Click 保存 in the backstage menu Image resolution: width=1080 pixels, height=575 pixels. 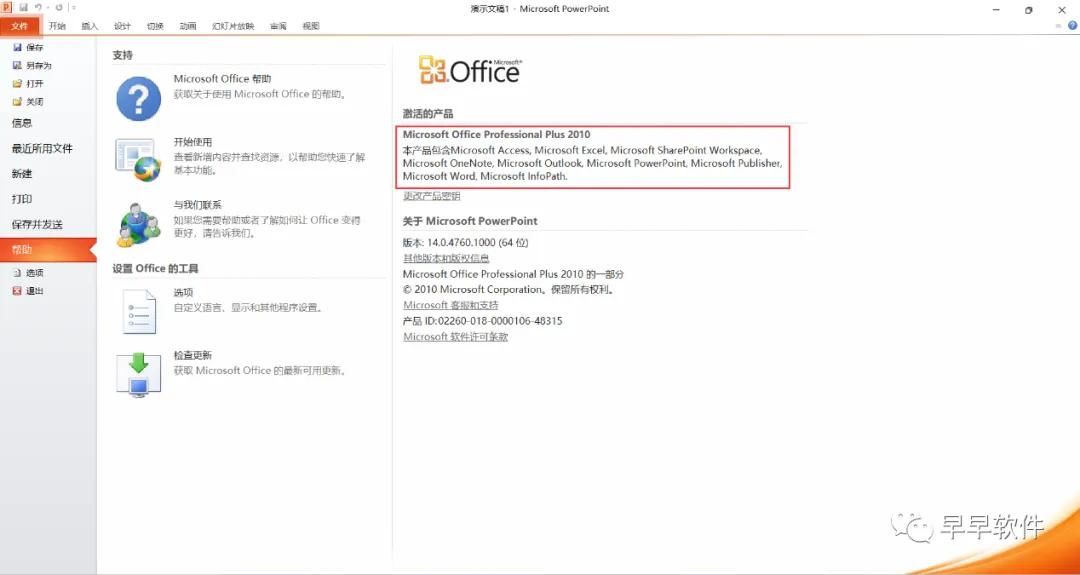(28, 48)
